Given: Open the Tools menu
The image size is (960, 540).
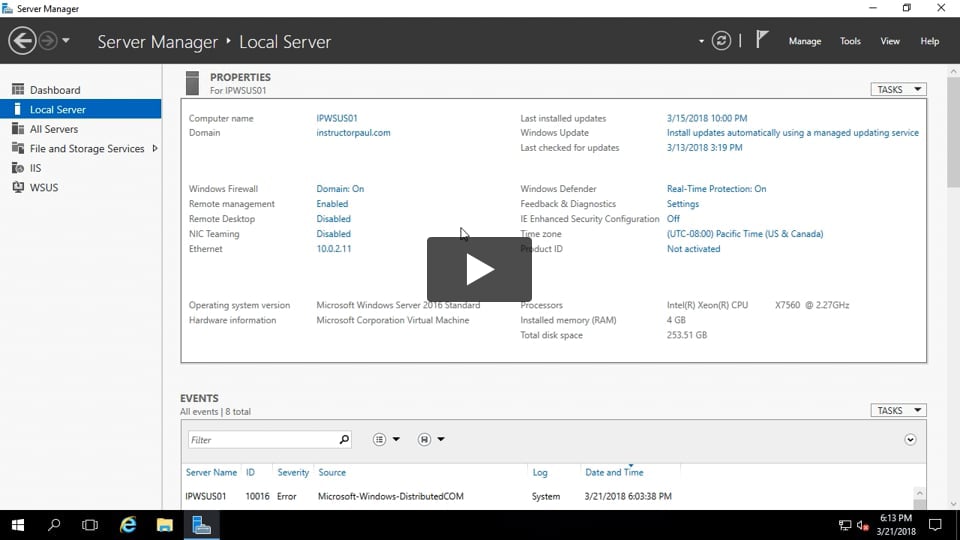Looking at the screenshot, I should (x=850, y=42).
